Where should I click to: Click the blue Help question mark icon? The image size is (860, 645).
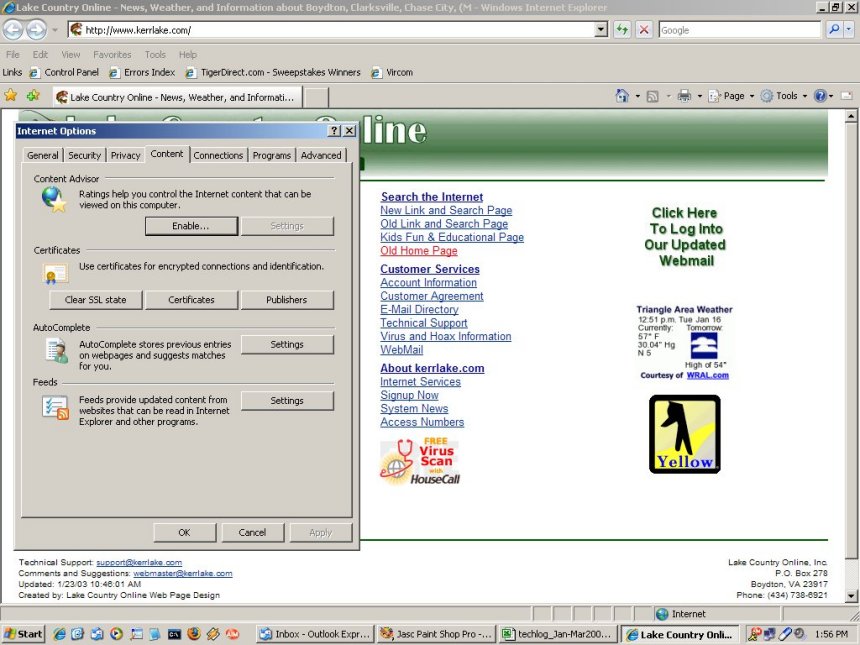pos(820,97)
